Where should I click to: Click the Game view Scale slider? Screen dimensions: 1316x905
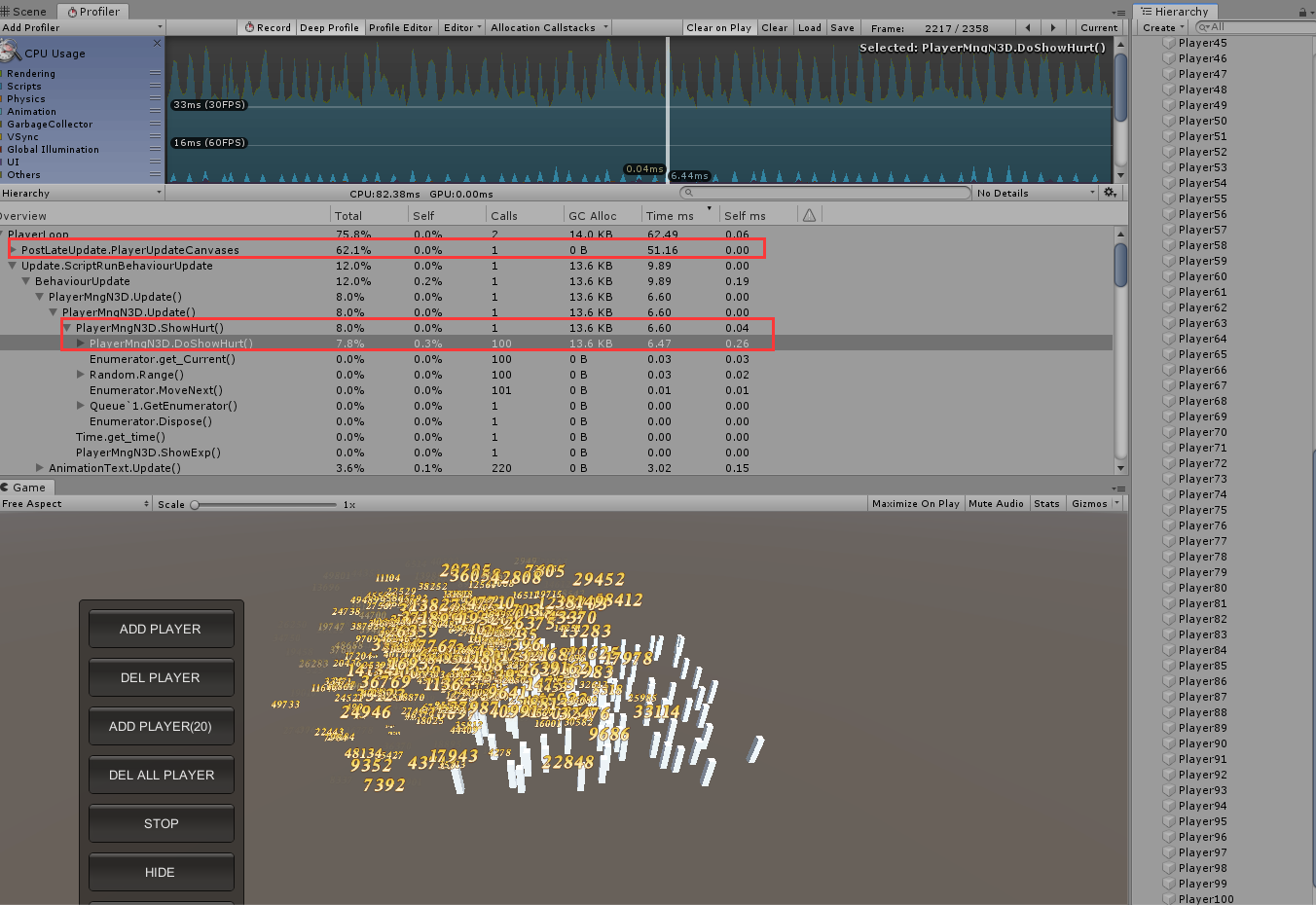click(x=265, y=504)
